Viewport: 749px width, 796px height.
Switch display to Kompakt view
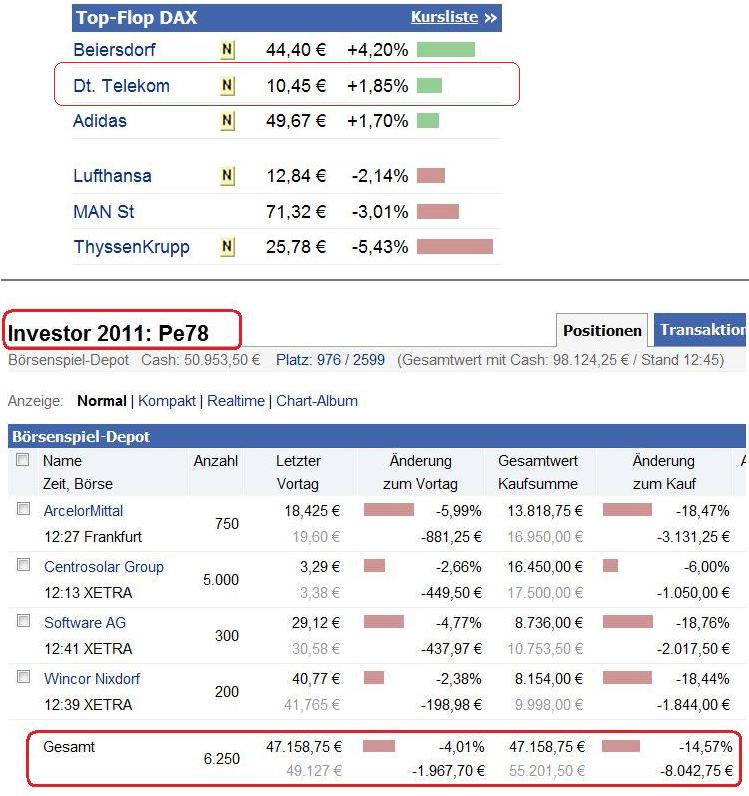[x=168, y=401]
